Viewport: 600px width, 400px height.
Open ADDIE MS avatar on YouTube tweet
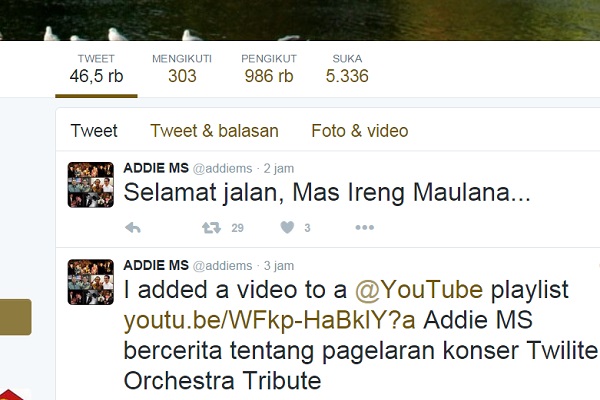[x=91, y=282]
